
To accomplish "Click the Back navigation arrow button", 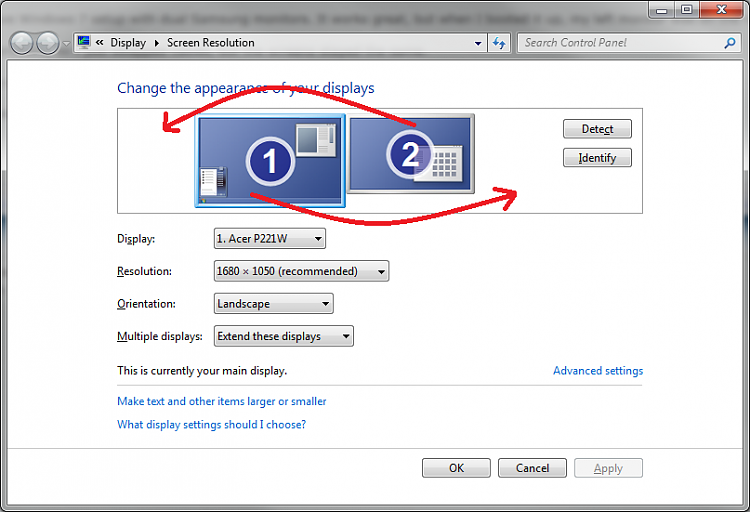I will (22, 44).
